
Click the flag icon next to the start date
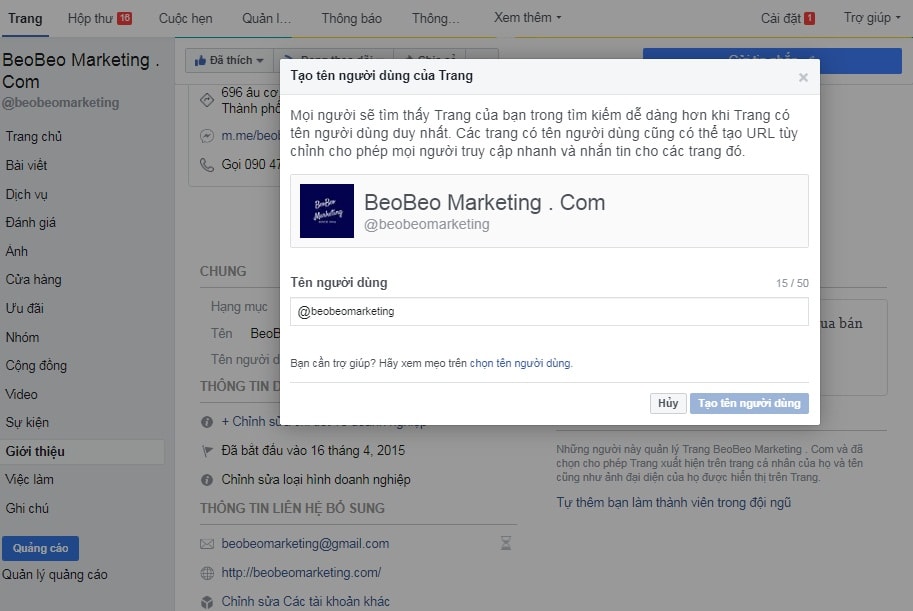pyautogui.click(x=207, y=451)
